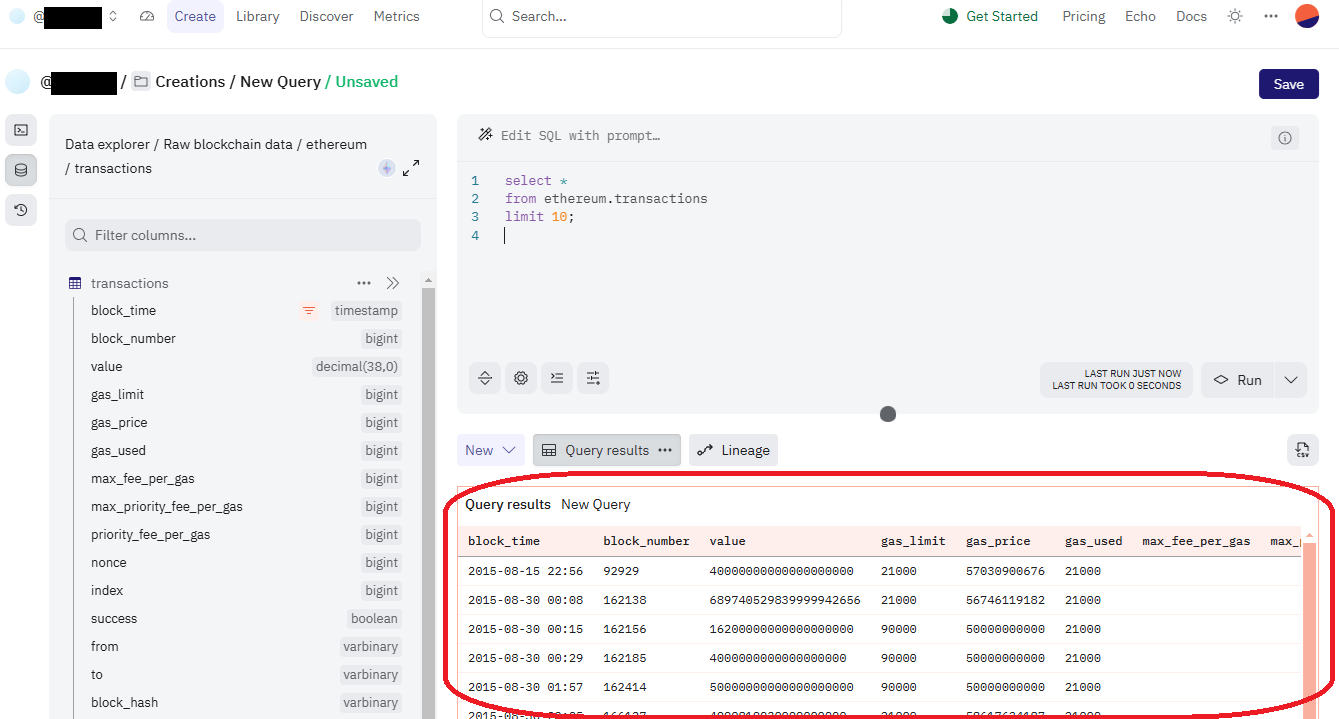Open the Discover tab
The height and width of the screenshot is (719, 1339).
tap(327, 16)
